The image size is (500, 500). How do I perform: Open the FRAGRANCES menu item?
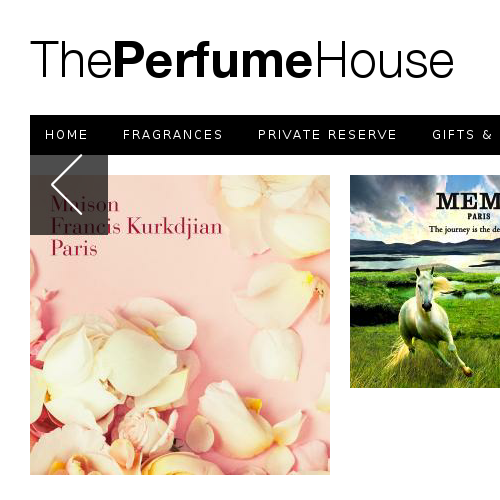(x=173, y=135)
